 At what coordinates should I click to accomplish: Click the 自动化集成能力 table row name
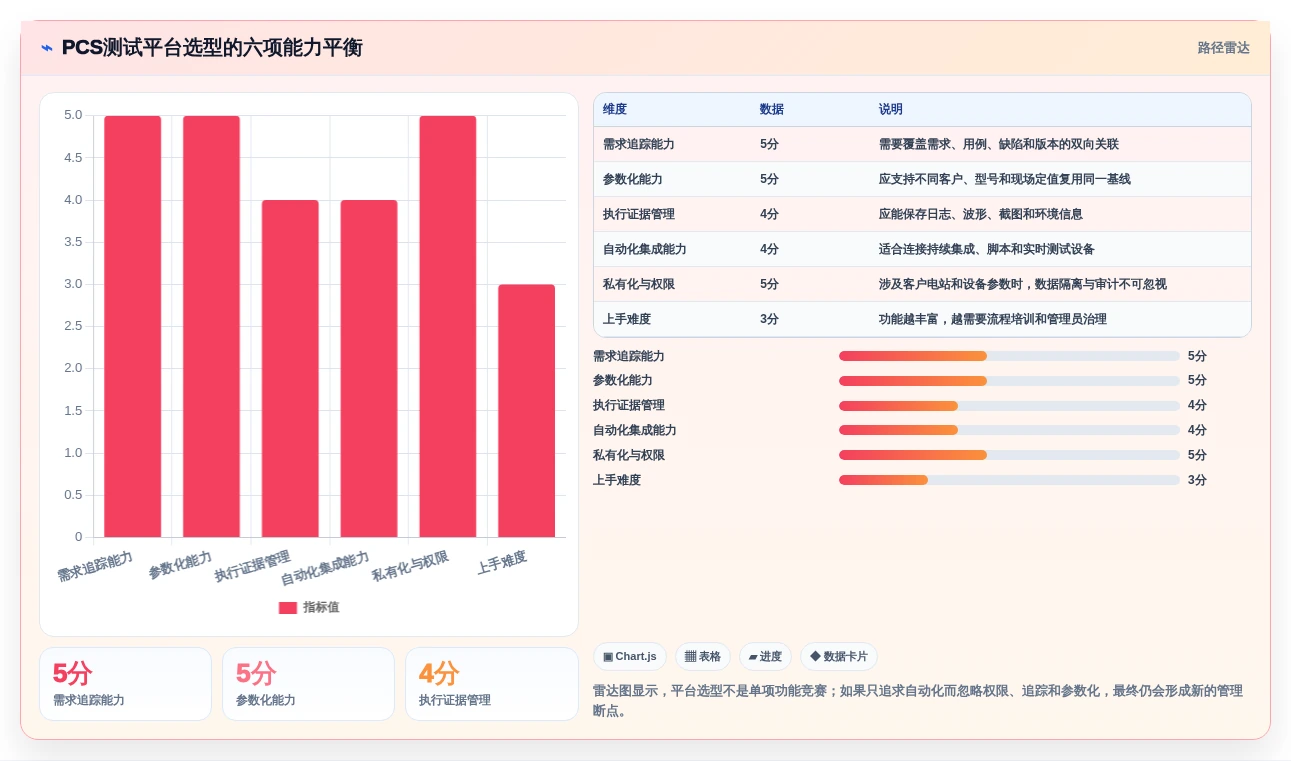point(645,249)
